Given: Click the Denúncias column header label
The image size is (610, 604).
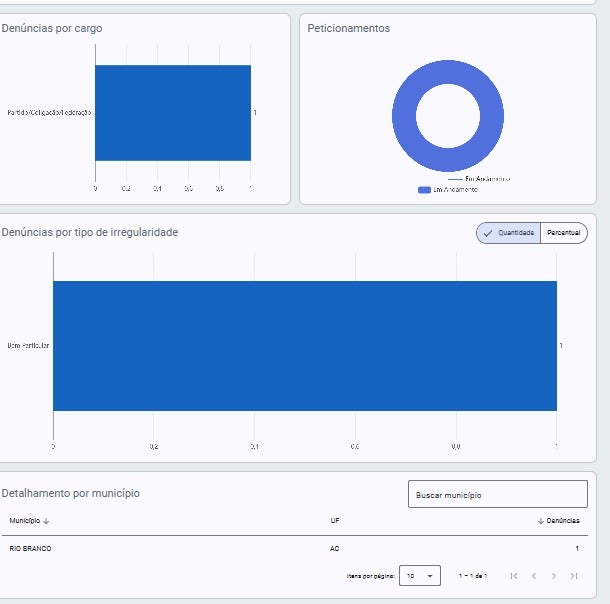Looking at the screenshot, I should (x=563, y=521).
